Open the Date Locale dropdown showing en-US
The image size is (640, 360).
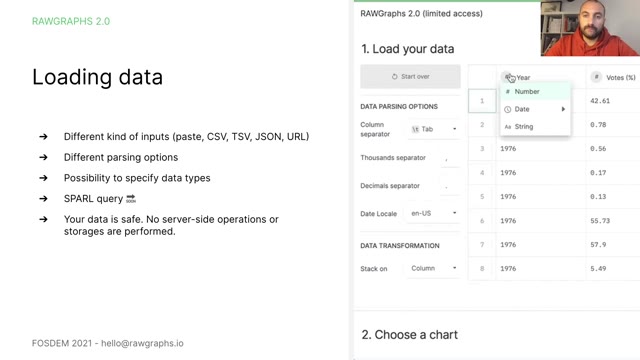coord(434,213)
